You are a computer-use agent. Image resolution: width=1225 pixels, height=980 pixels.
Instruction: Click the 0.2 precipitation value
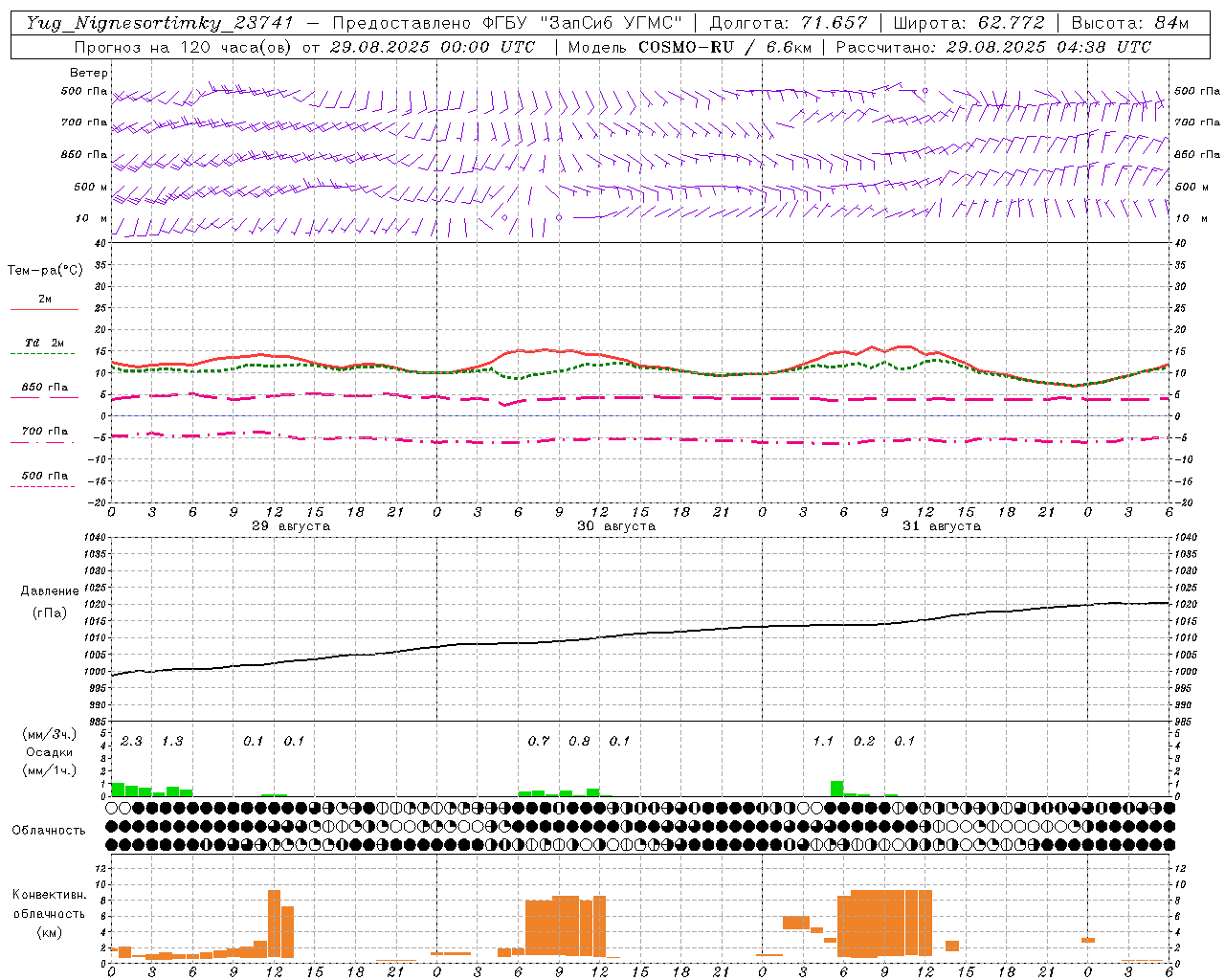(864, 741)
